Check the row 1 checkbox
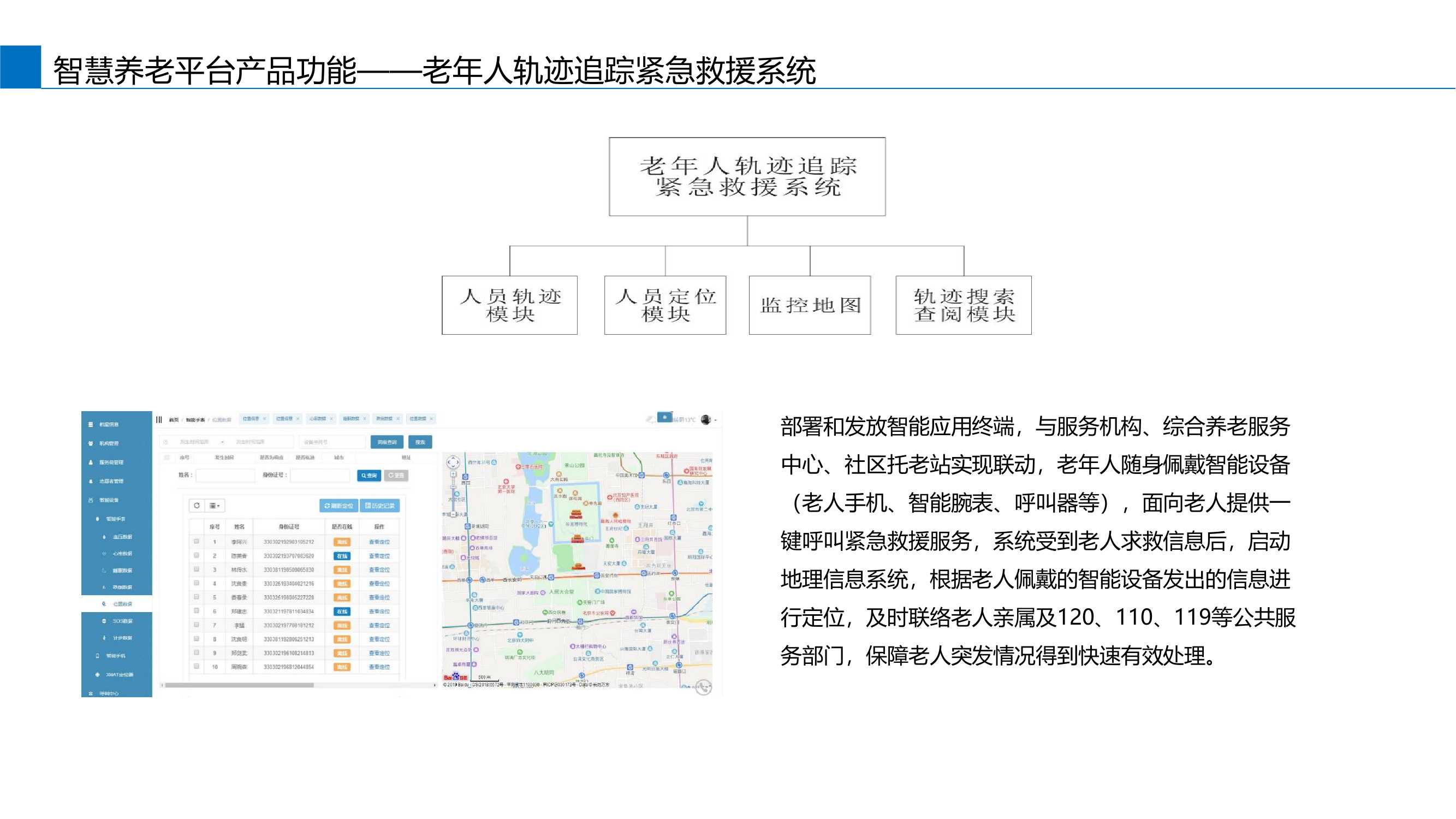The height and width of the screenshot is (819, 1456). (197, 542)
